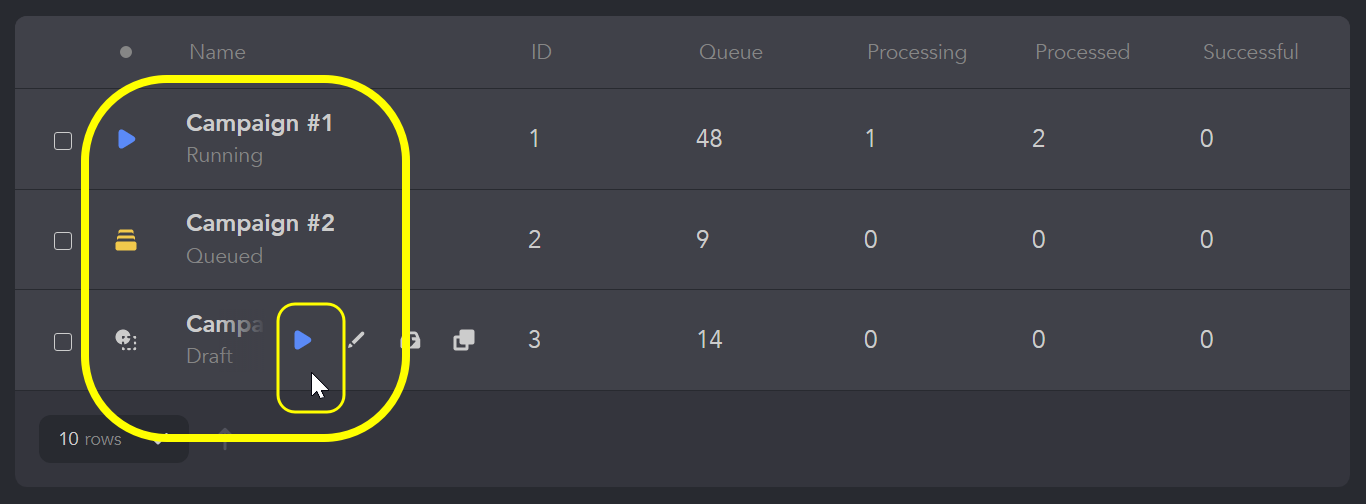Click the Queue value 48 cell
The image size is (1366, 504).
pos(709,139)
